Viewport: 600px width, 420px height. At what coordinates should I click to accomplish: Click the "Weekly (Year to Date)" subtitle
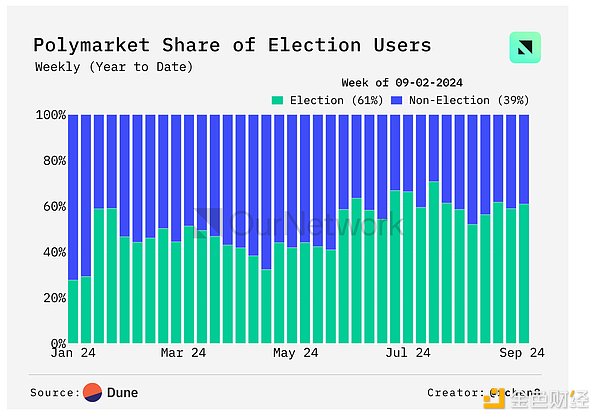pos(113,67)
